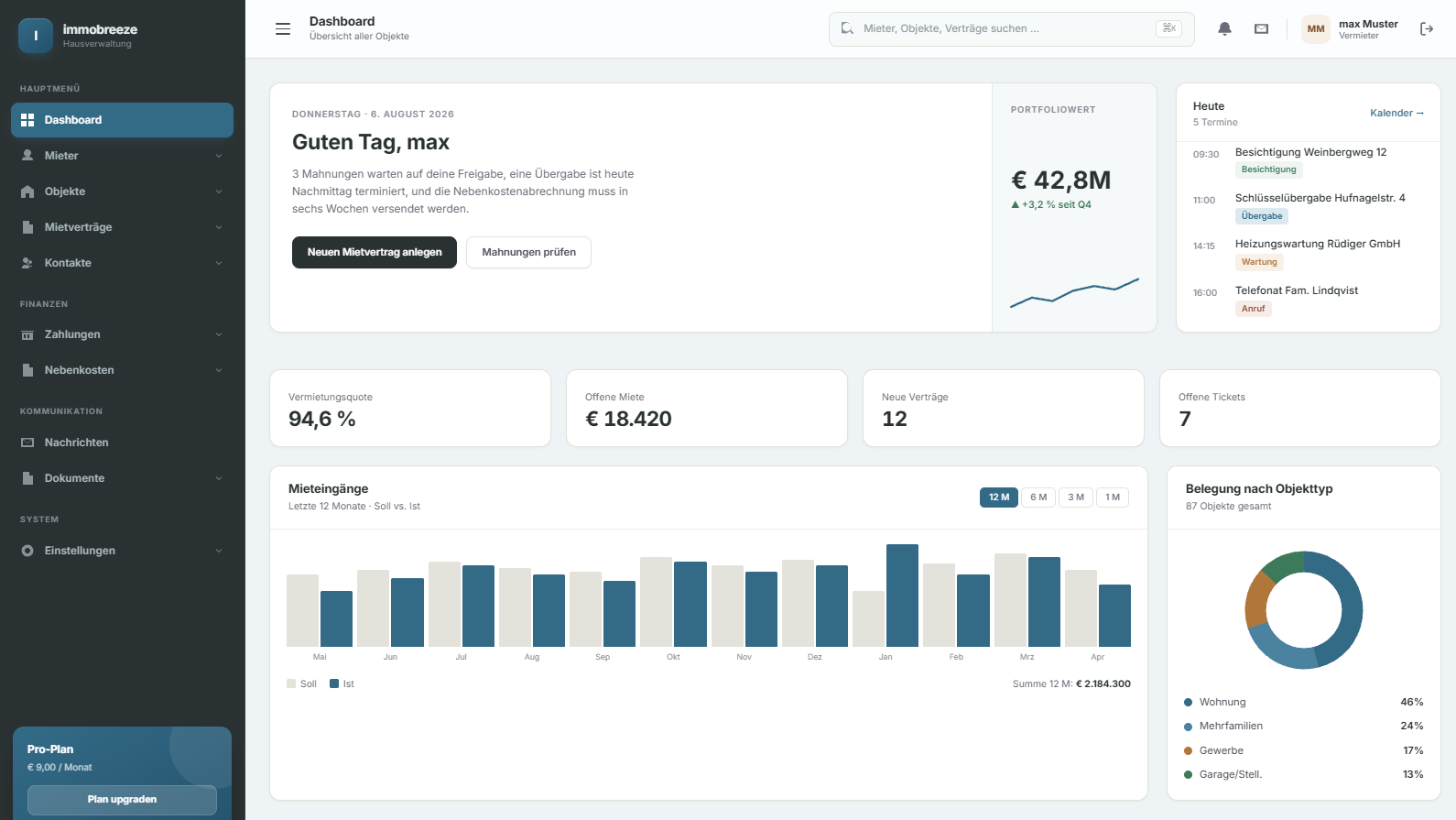
Task: Click the logout icon in header
Action: pyautogui.click(x=1427, y=29)
